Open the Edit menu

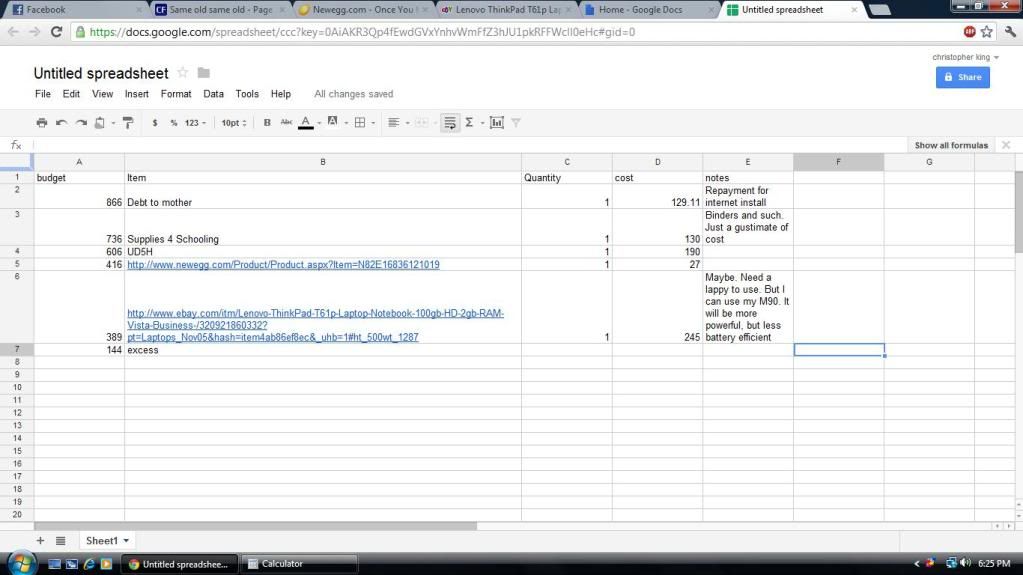pyautogui.click(x=71, y=94)
